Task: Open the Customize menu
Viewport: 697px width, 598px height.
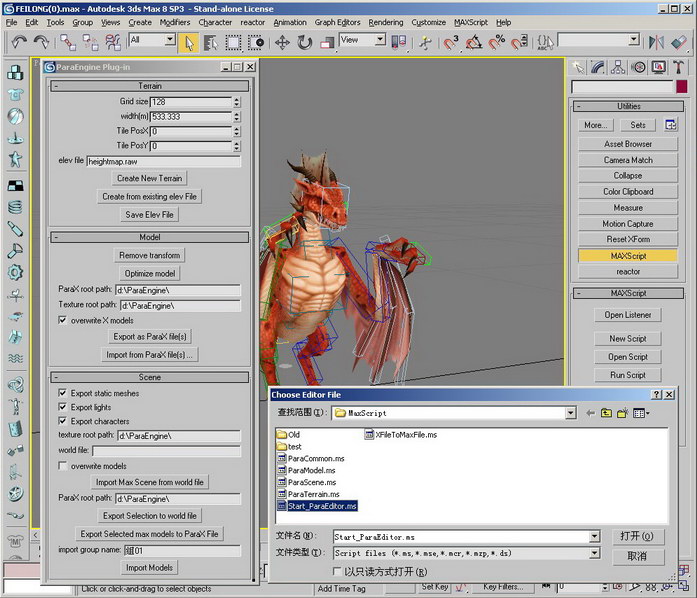Action: pyautogui.click(x=428, y=22)
